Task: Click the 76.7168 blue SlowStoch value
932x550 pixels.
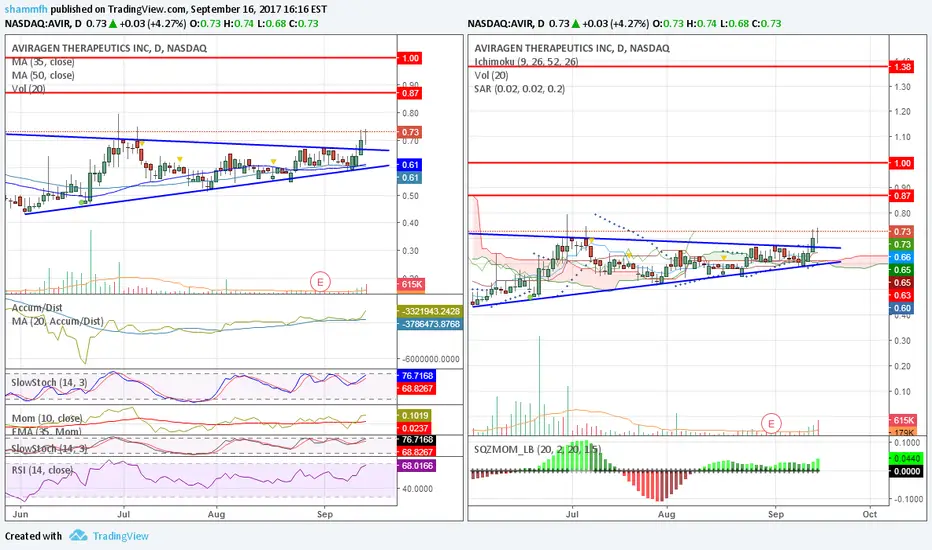Action: 417,376
